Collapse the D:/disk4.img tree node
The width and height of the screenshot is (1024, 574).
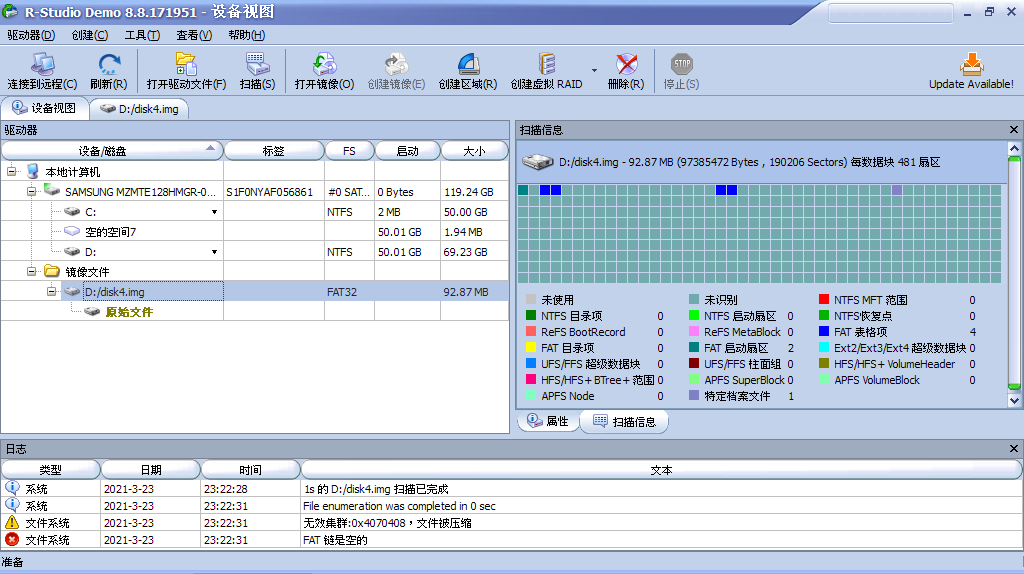click(x=52, y=292)
